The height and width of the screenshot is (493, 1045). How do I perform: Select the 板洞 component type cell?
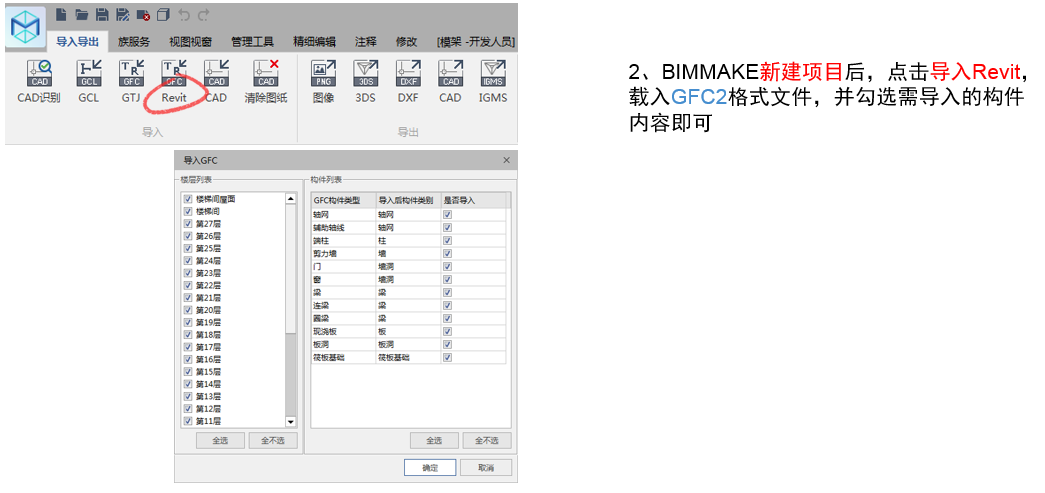tap(343, 344)
